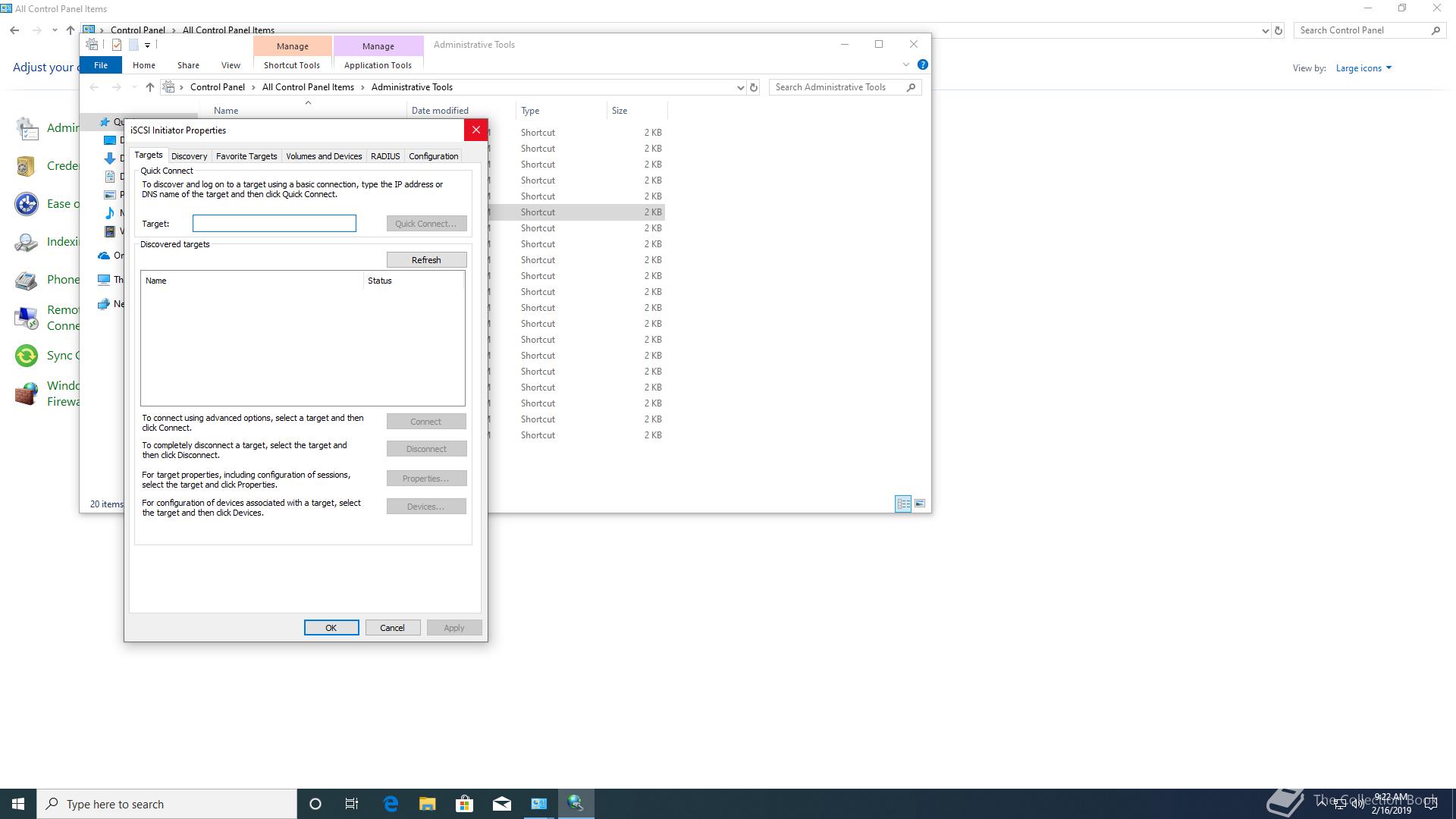The width and height of the screenshot is (1456, 819).
Task: Open File Explorer from the taskbar
Action: (x=428, y=804)
